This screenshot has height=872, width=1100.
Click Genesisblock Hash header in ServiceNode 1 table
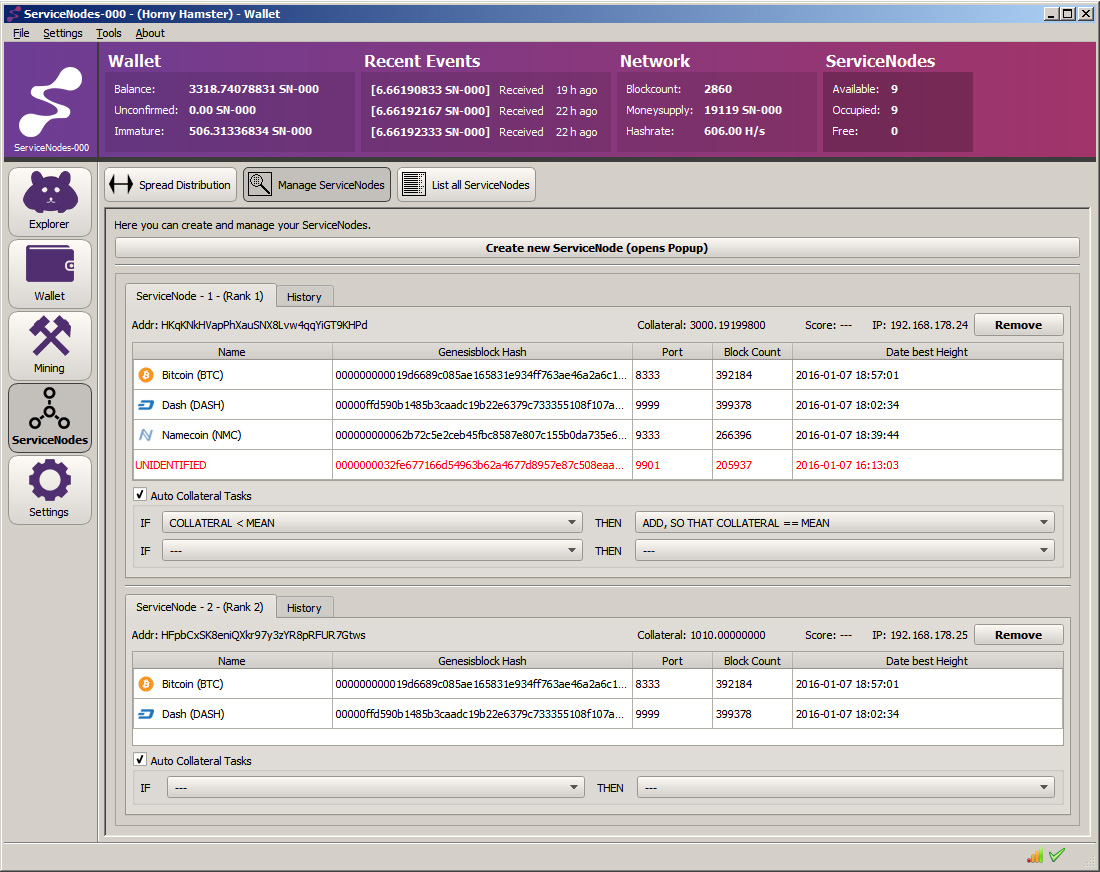[483, 351]
